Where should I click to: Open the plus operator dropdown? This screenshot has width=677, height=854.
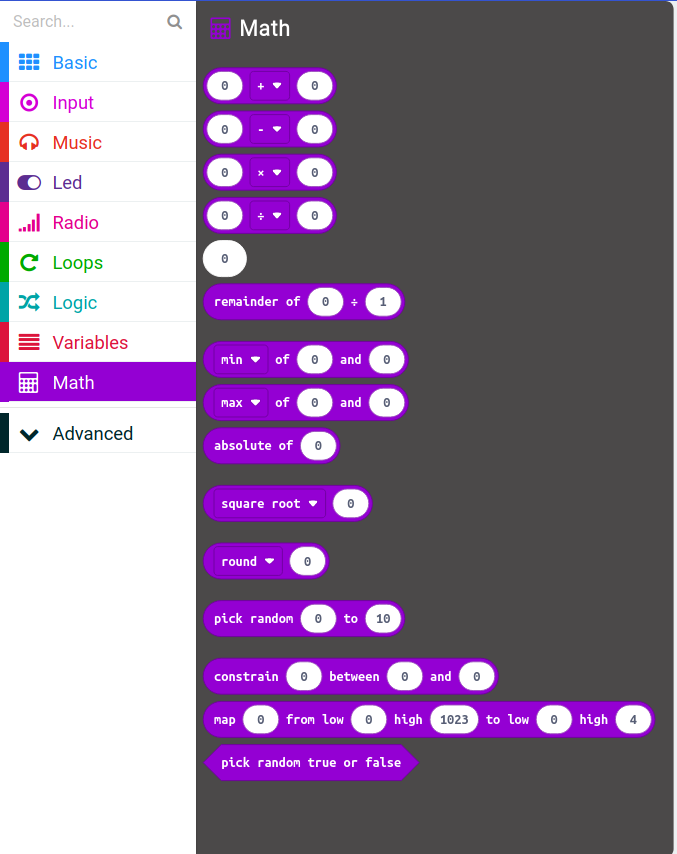277,87
